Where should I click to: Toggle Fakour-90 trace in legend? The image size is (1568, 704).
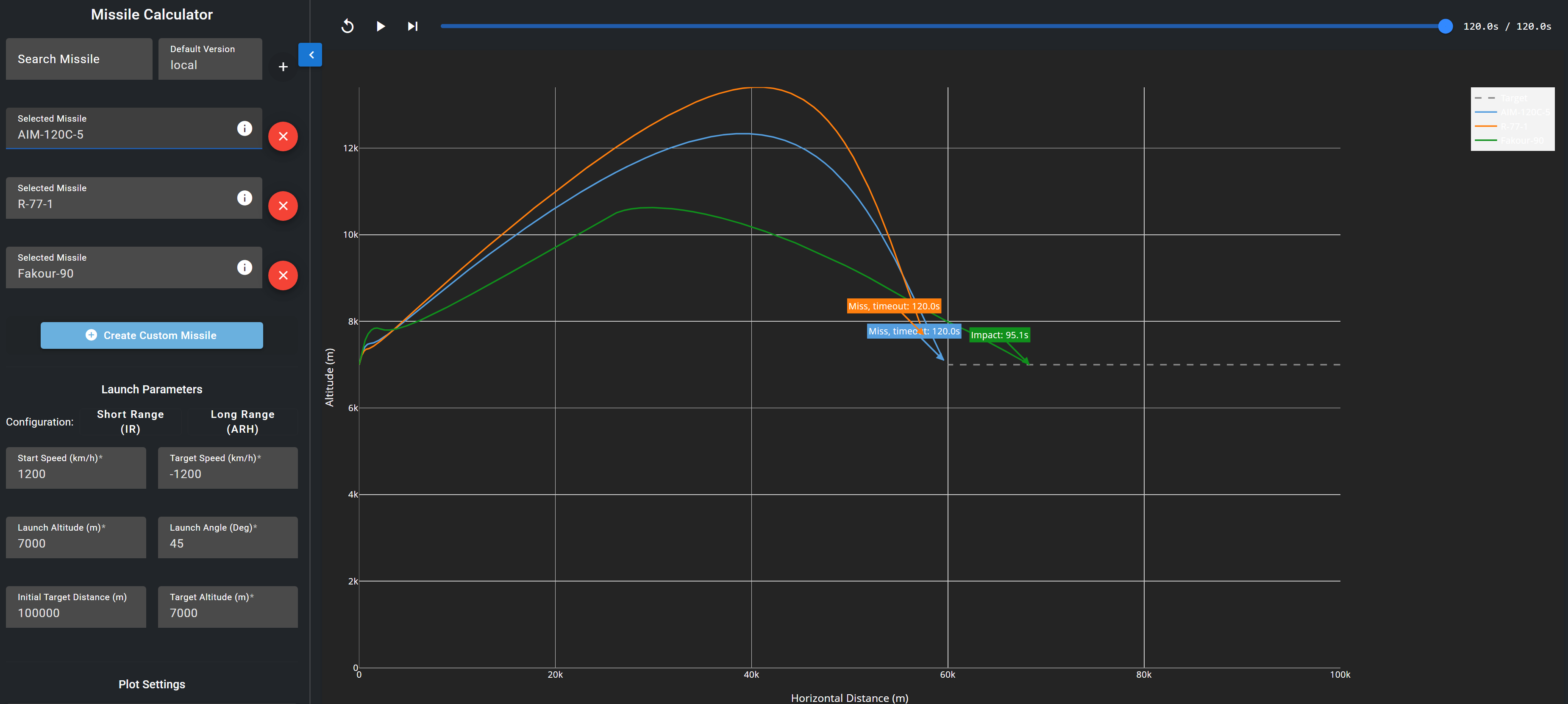pos(1512,140)
